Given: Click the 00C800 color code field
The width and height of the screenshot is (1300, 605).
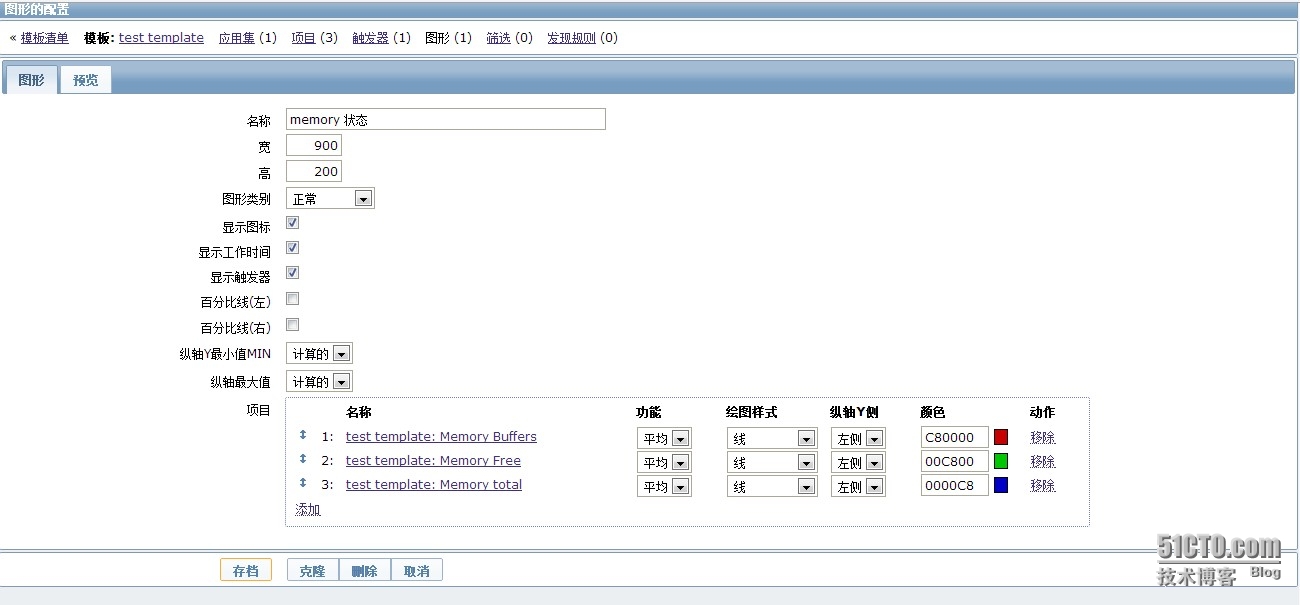Looking at the screenshot, I should (955, 461).
